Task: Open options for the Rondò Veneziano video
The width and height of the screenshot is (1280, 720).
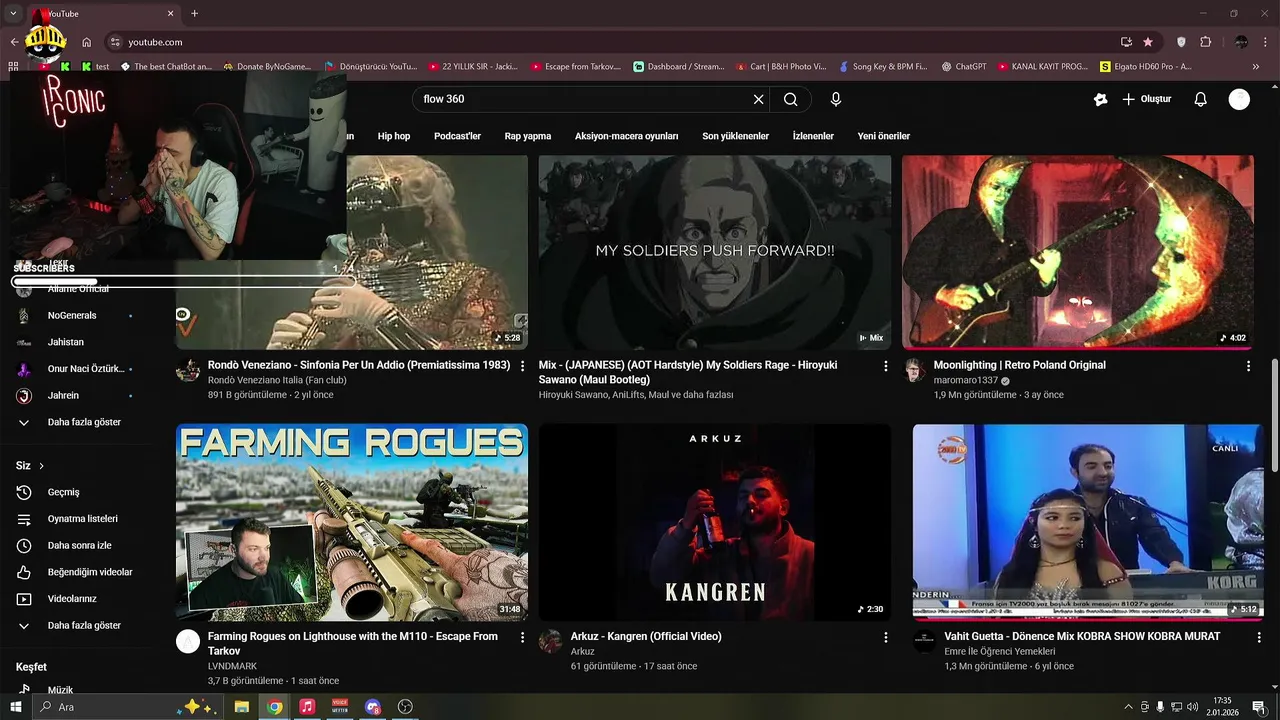Action: [522, 367]
